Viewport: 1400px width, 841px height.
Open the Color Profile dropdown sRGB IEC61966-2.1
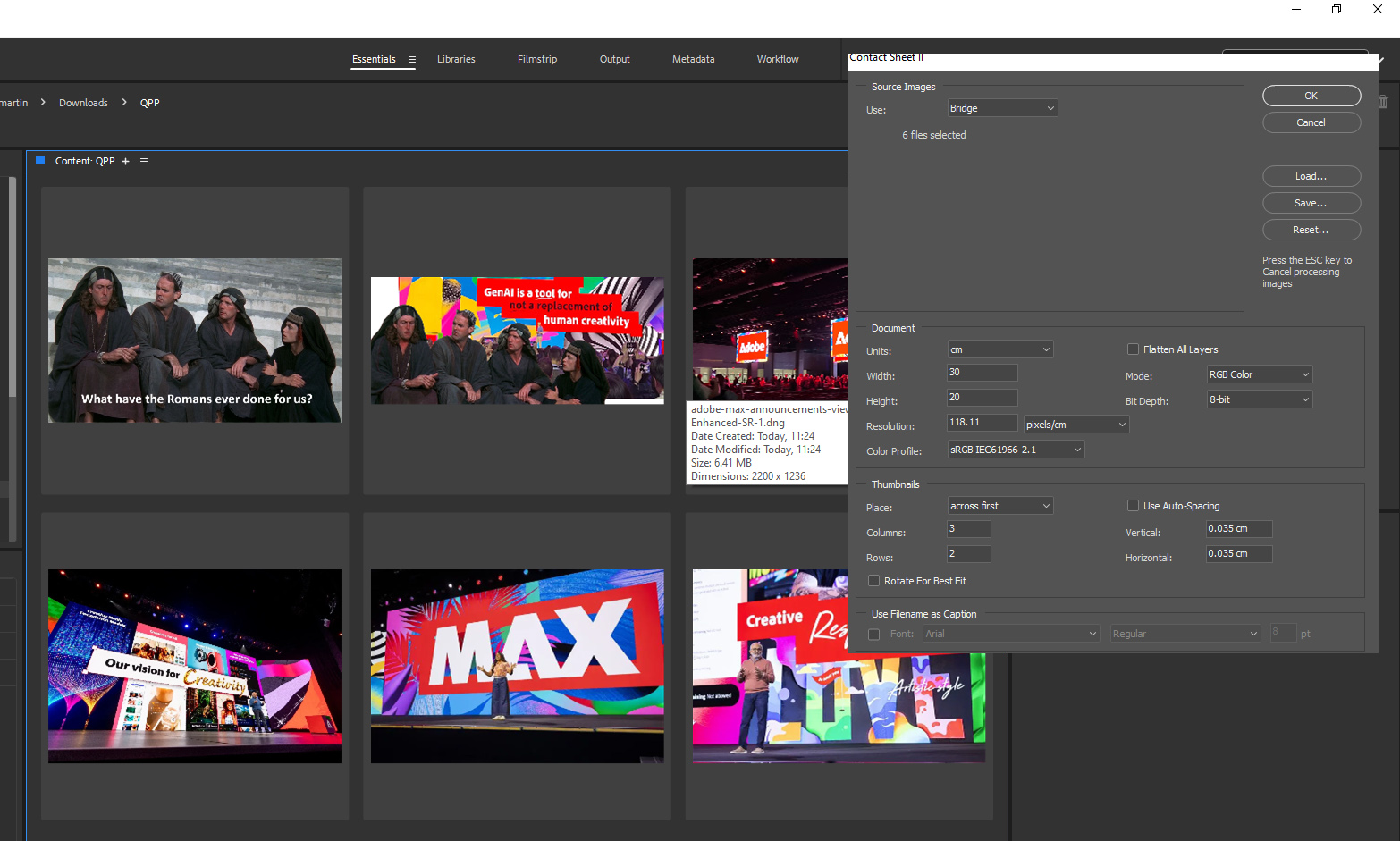click(1016, 450)
